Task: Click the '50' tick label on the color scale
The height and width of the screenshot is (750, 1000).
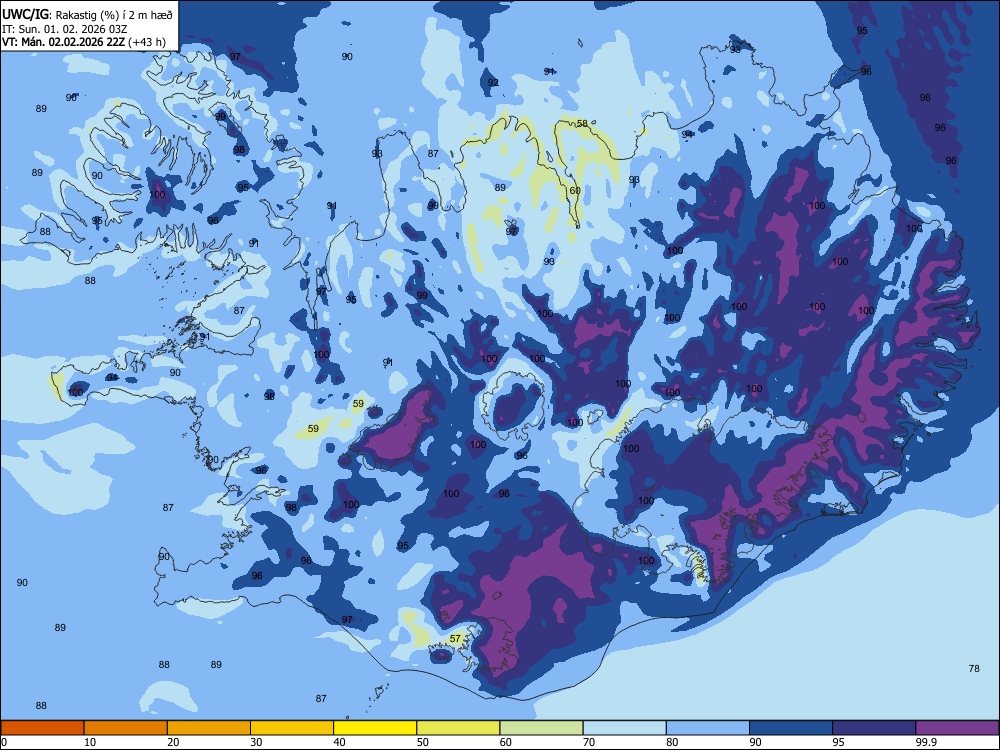Action: [x=422, y=742]
